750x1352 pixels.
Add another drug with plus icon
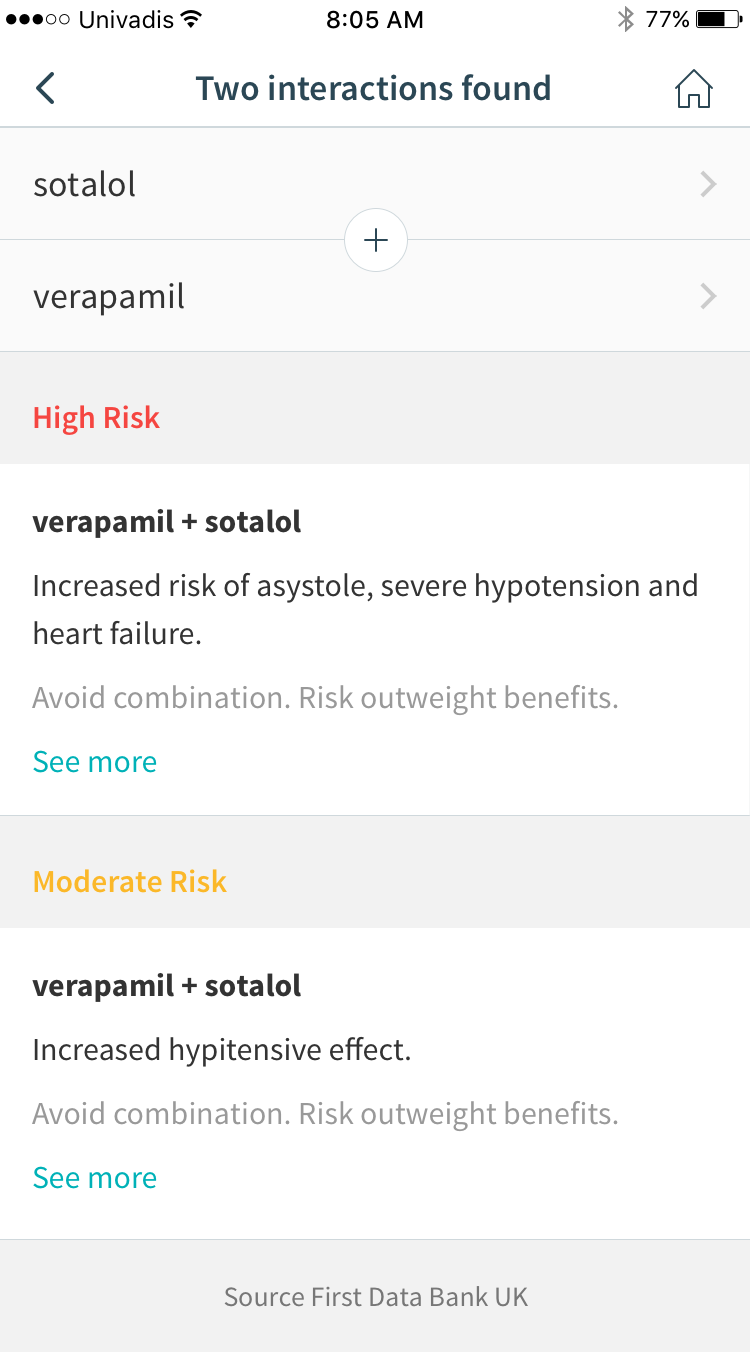[376, 240]
